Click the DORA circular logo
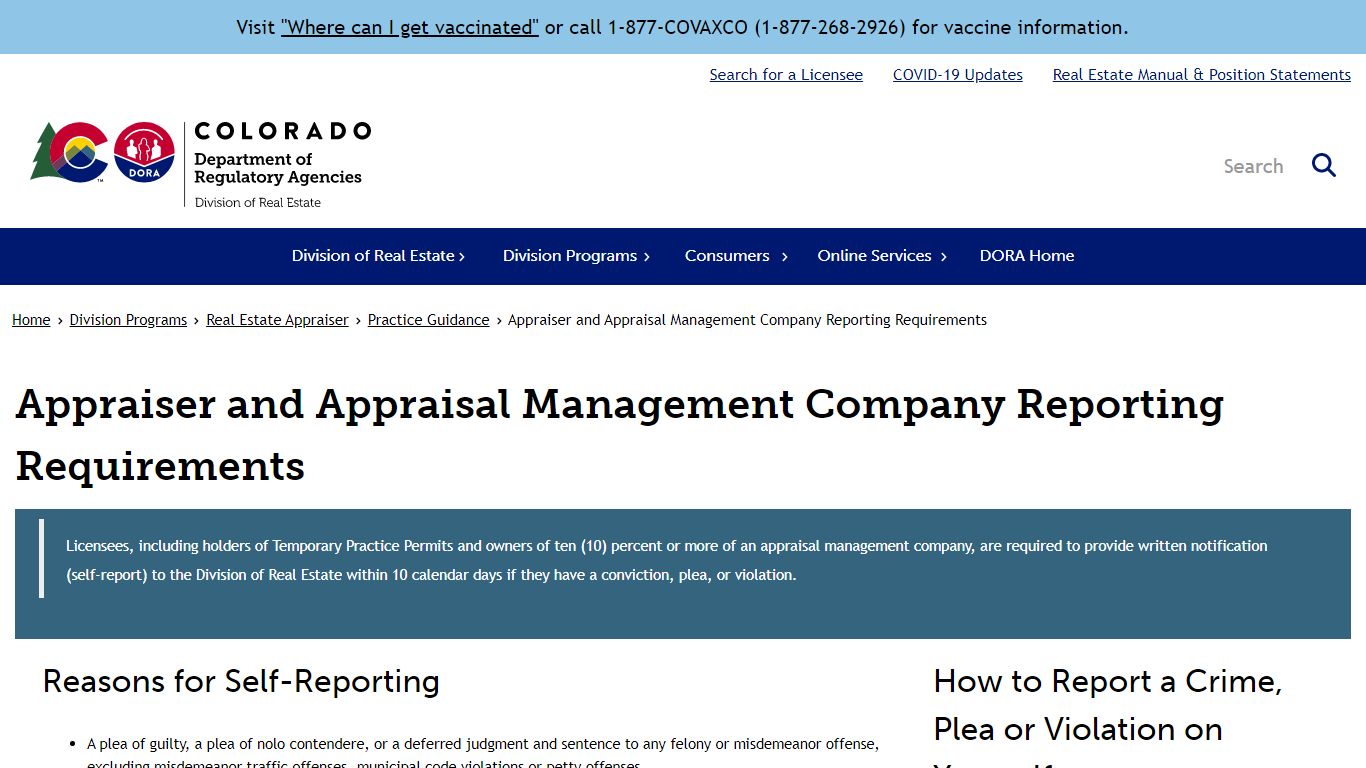The width and height of the screenshot is (1366, 768). coord(144,152)
